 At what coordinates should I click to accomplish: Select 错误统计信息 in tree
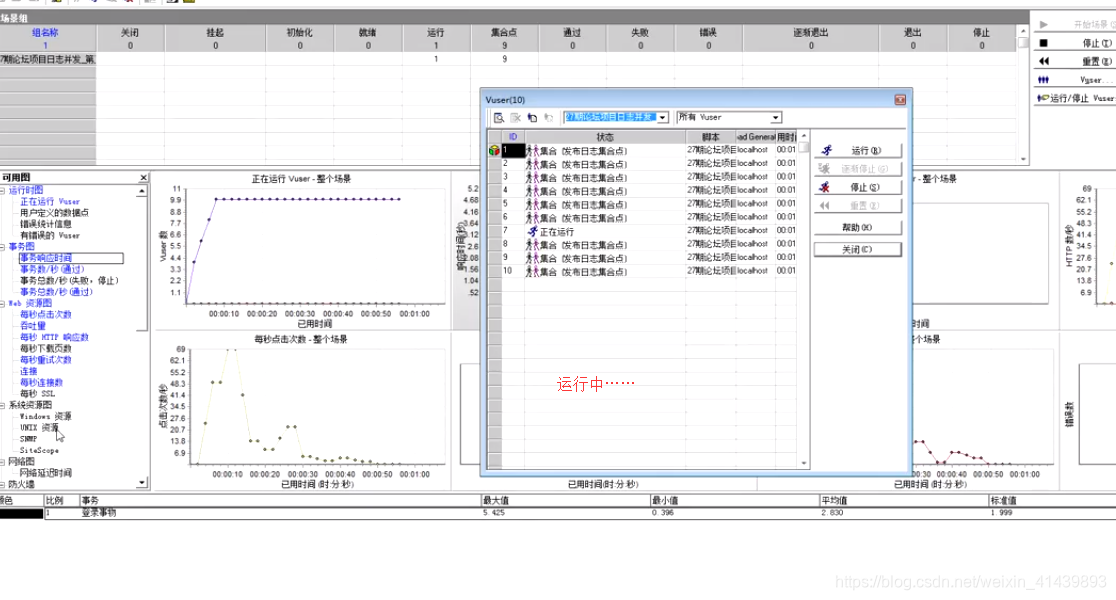pyautogui.click(x=46, y=224)
